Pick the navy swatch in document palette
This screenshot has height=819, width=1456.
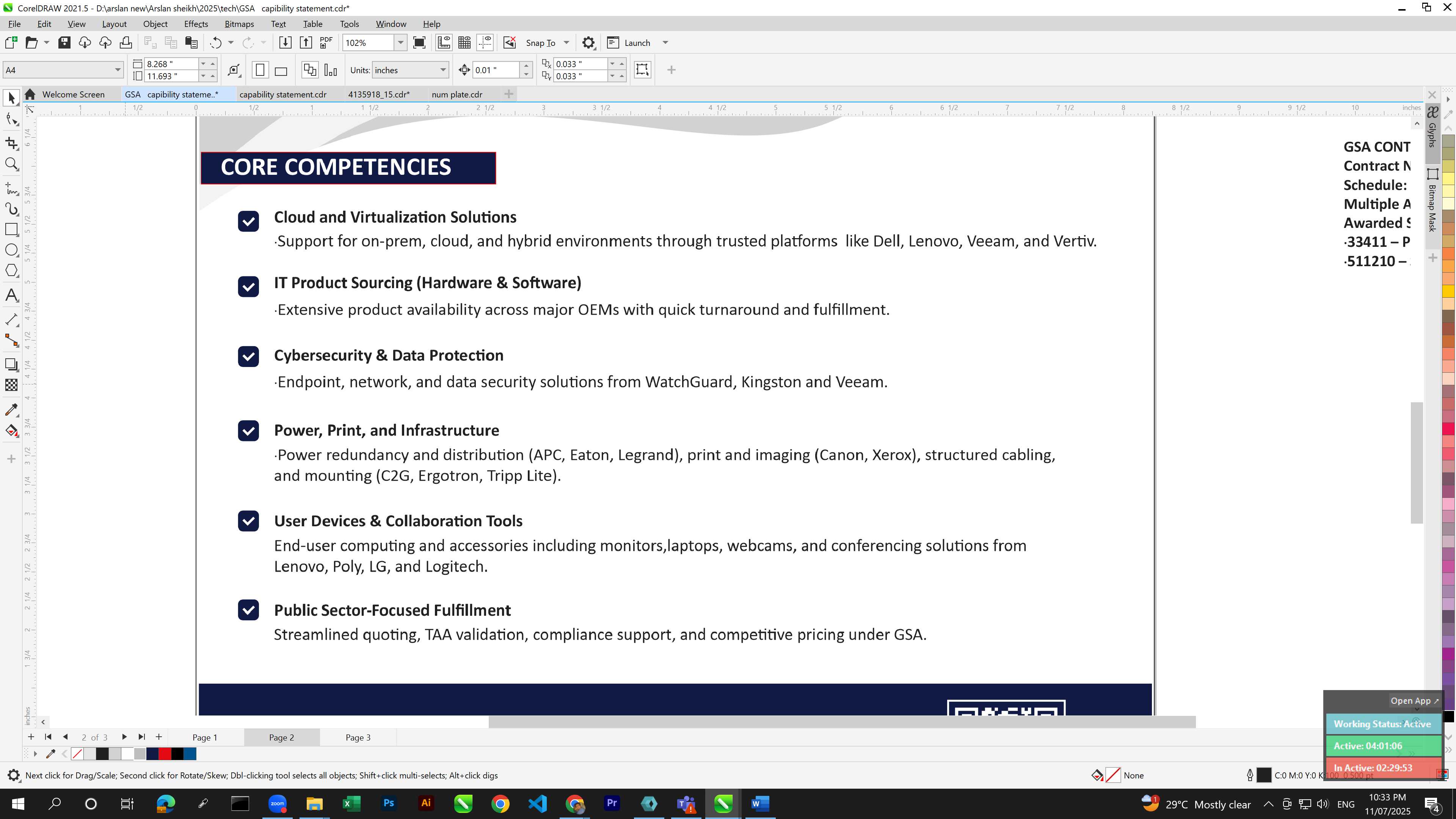click(152, 754)
